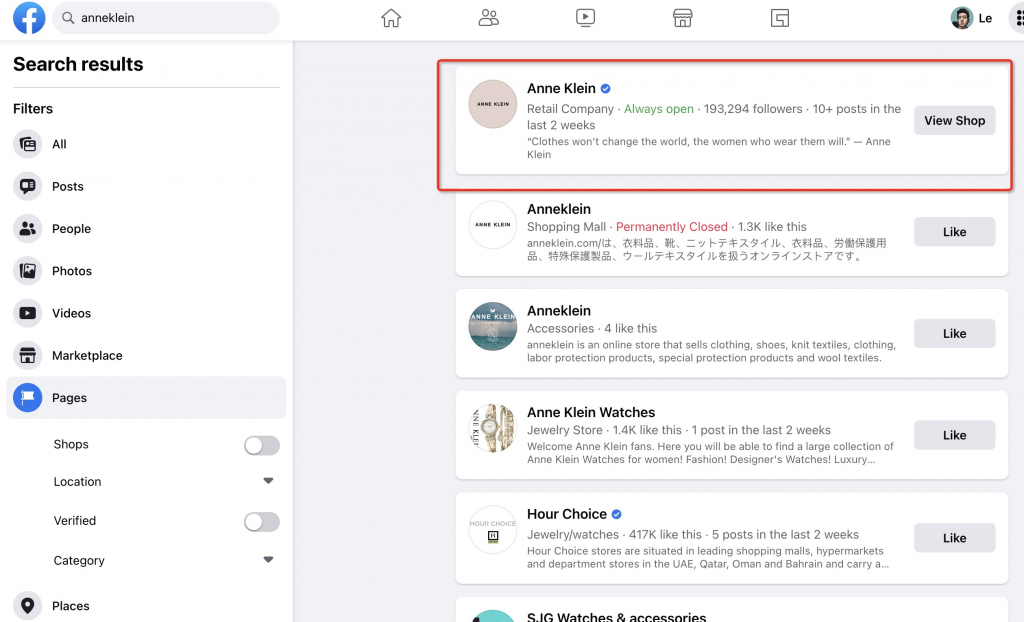Open the Permanently Closed Anneklein logo thumbnail
This screenshot has width=1024, height=622.
pos(492,225)
